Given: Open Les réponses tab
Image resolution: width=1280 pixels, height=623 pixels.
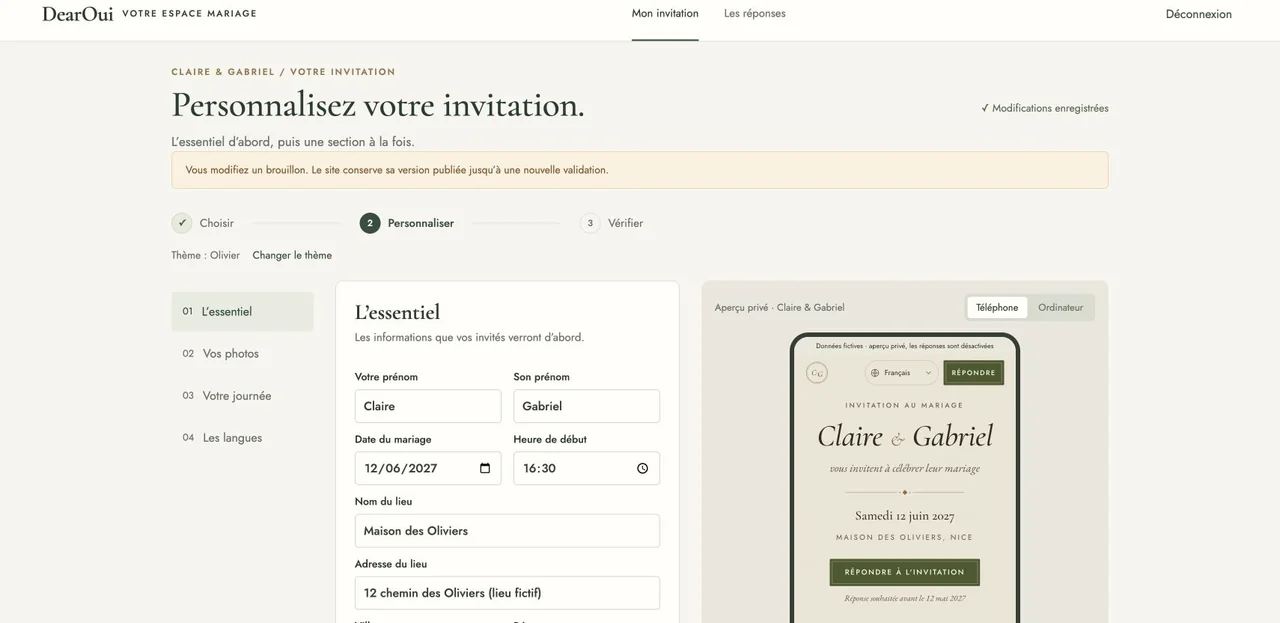Looking at the screenshot, I should tap(755, 14).
